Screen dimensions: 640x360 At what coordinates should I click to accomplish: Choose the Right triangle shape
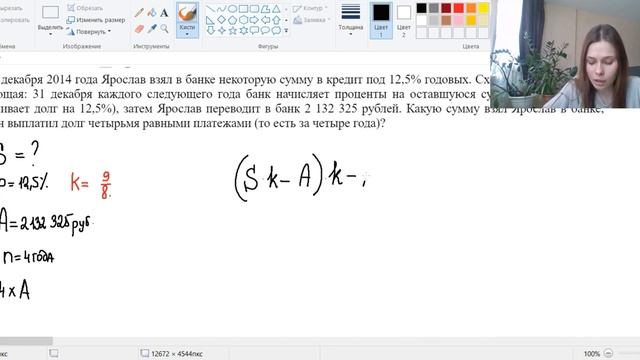[x=210, y=20]
